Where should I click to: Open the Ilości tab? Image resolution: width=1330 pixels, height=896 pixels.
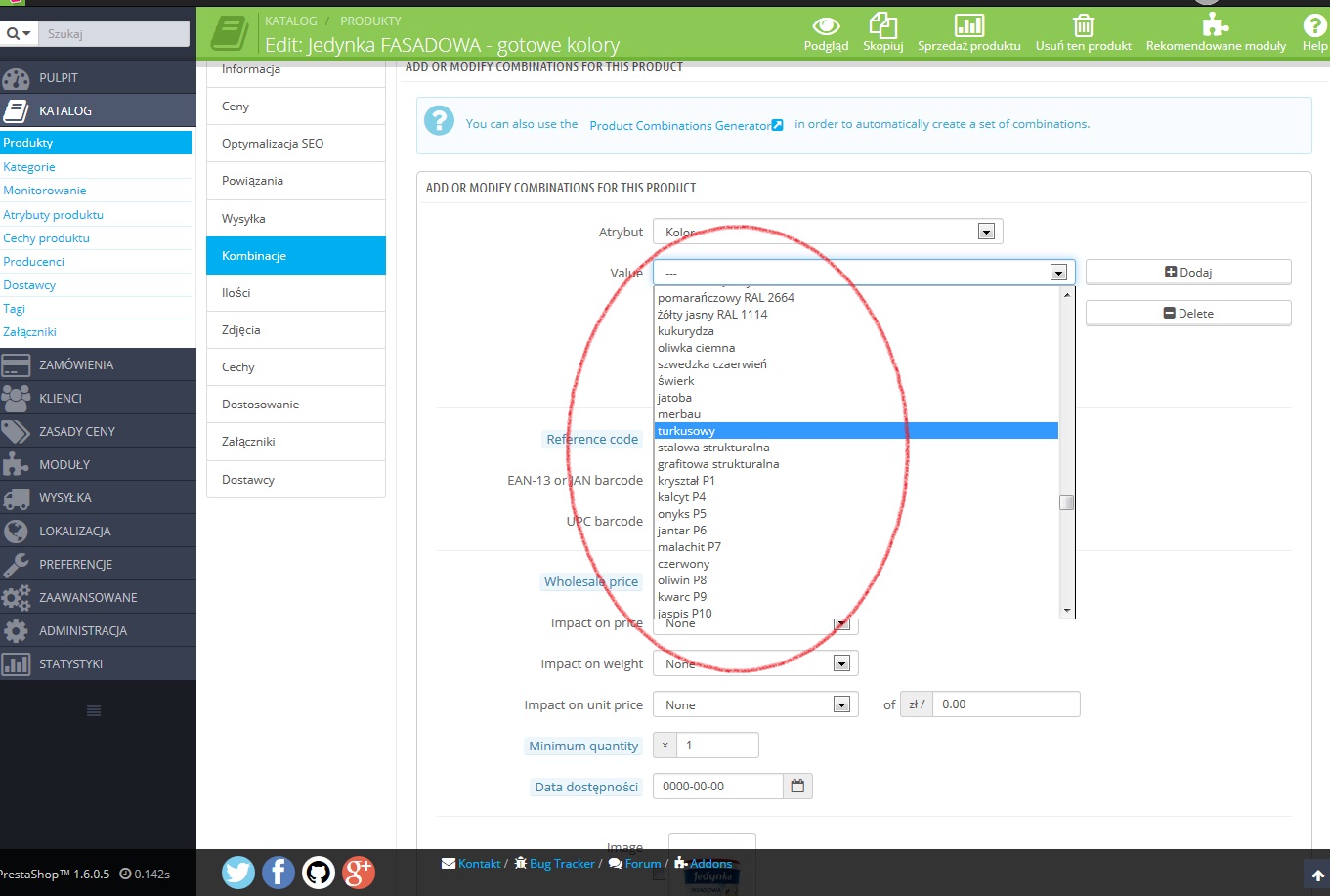[x=296, y=293]
